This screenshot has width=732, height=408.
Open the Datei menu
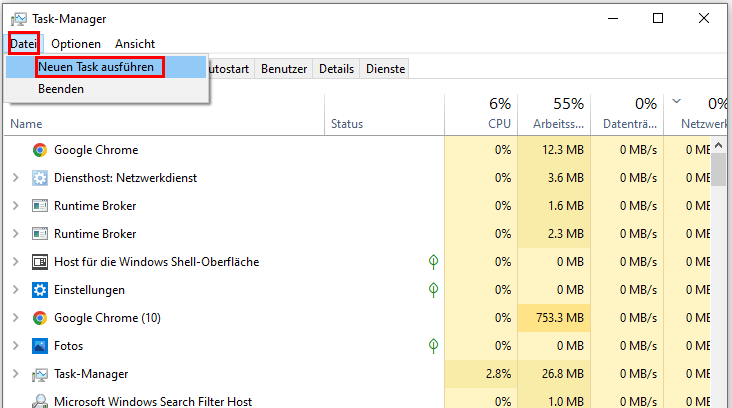[x=24, y=44]
